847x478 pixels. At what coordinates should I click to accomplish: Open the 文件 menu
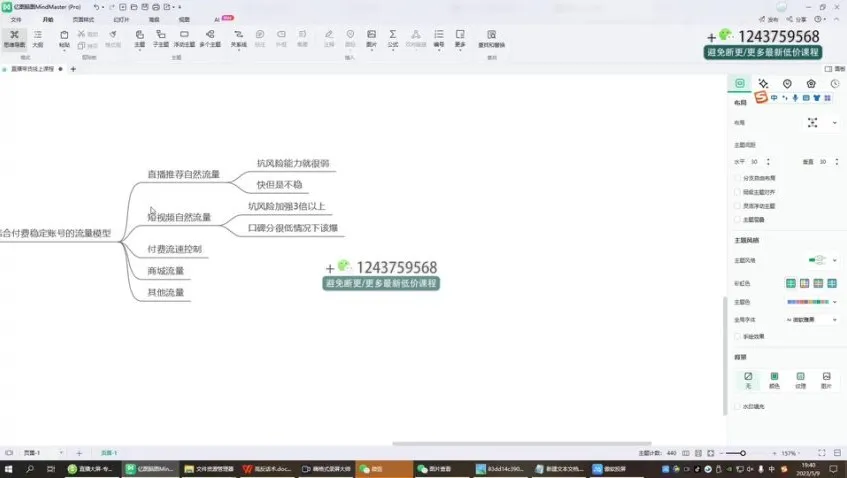pos(15,19)
